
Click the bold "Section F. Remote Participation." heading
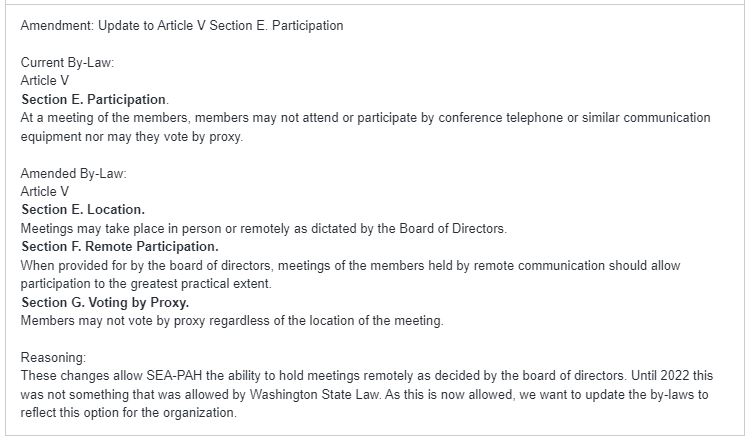click(x=120, y=246)
